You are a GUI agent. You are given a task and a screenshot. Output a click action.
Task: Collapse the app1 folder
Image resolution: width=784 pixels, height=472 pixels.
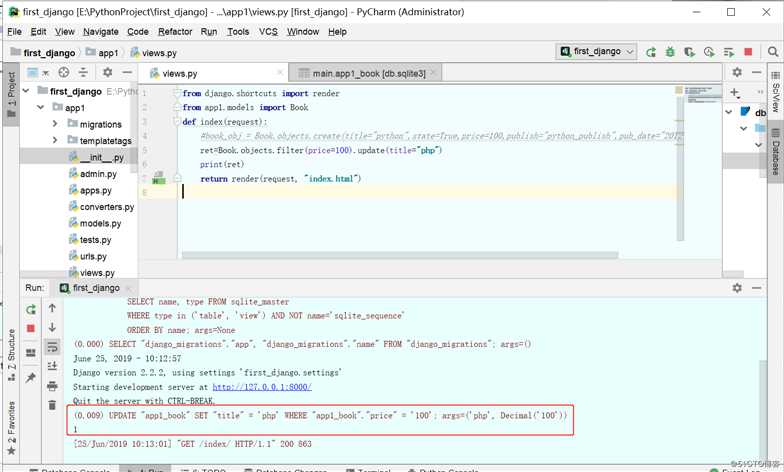[40, 108]
